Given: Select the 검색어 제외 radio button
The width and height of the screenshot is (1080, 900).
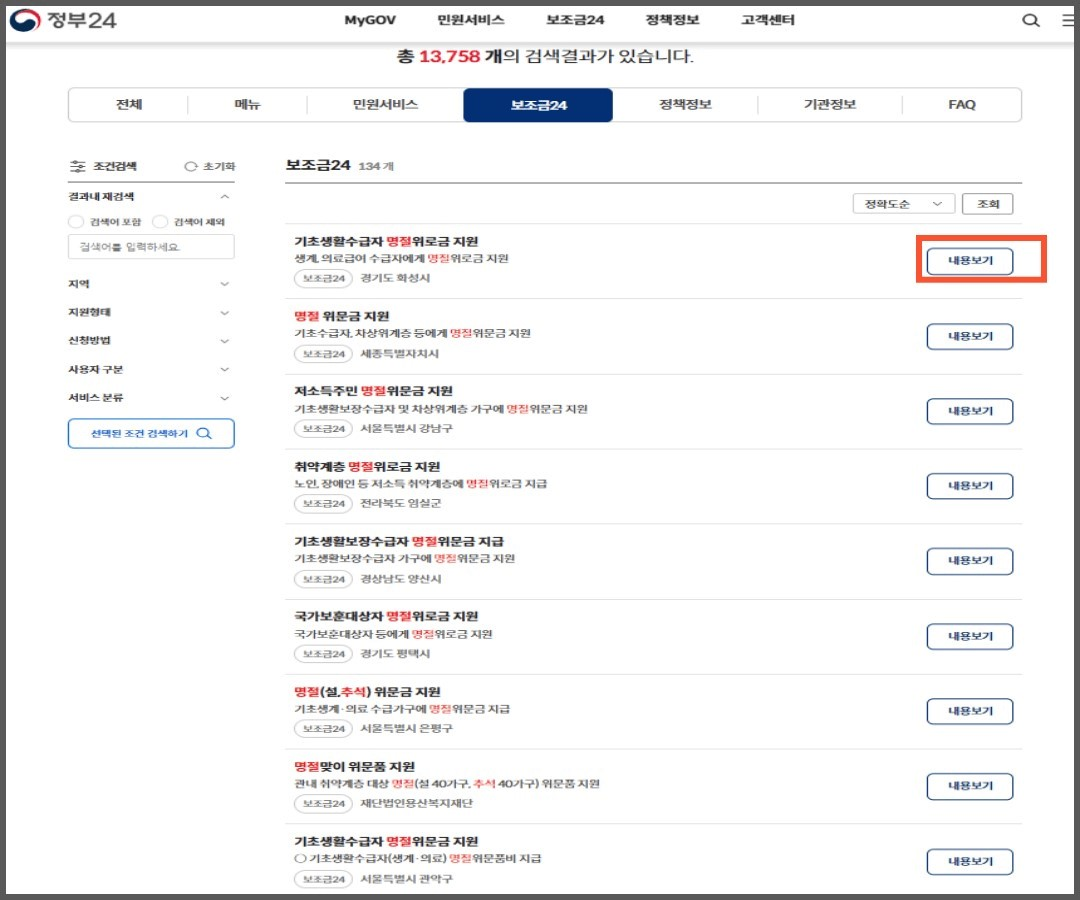Looking at the screenshot, I should coord(160,222).
